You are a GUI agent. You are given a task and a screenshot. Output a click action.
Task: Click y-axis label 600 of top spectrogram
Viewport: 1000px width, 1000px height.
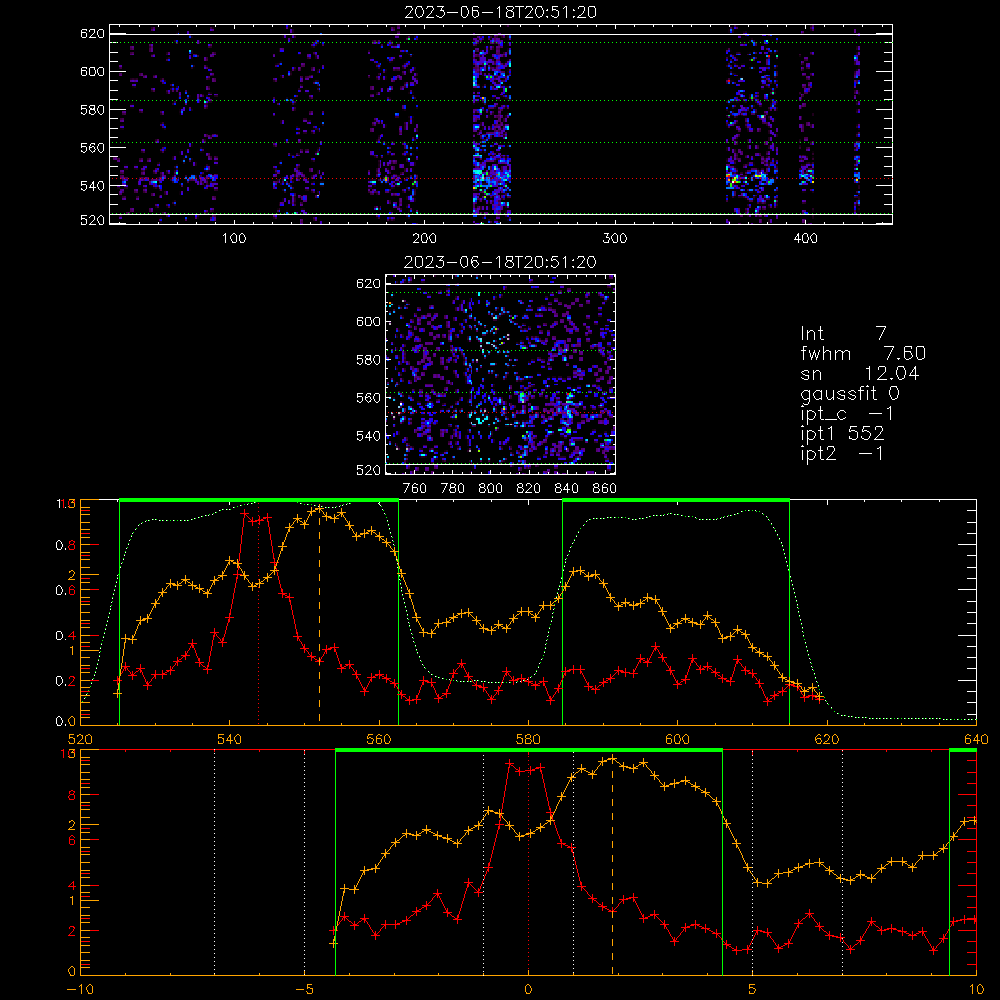[x=92, y=71]
